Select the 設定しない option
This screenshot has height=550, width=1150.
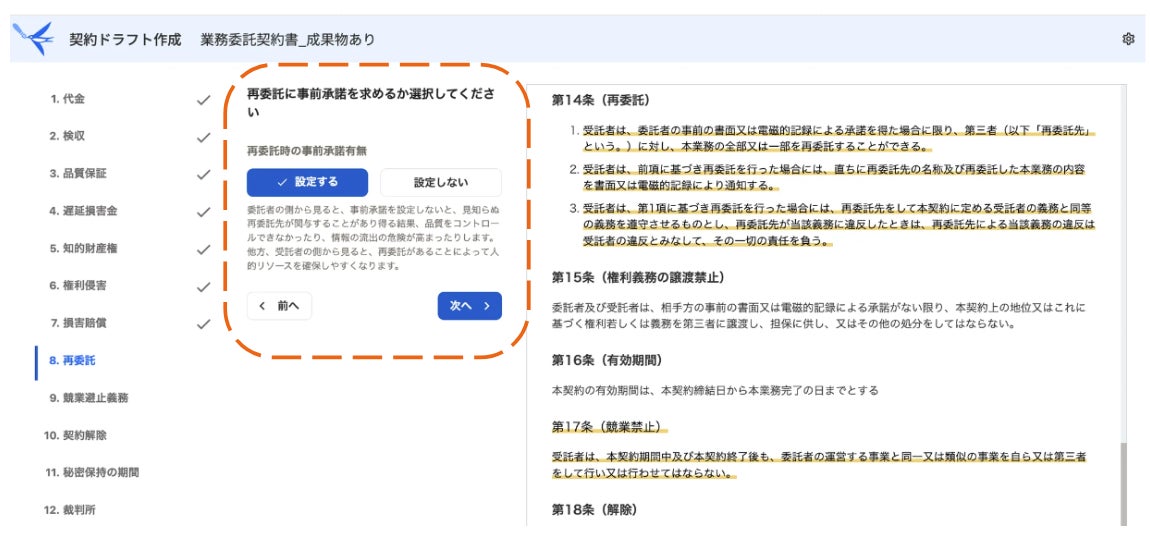click(x=441, y=183)
